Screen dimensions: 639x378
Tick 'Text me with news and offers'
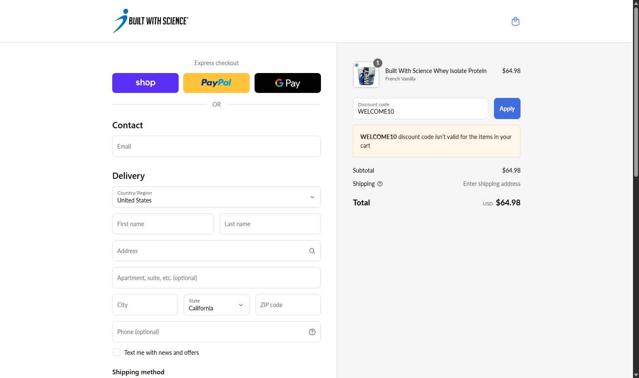click(117, 352)
